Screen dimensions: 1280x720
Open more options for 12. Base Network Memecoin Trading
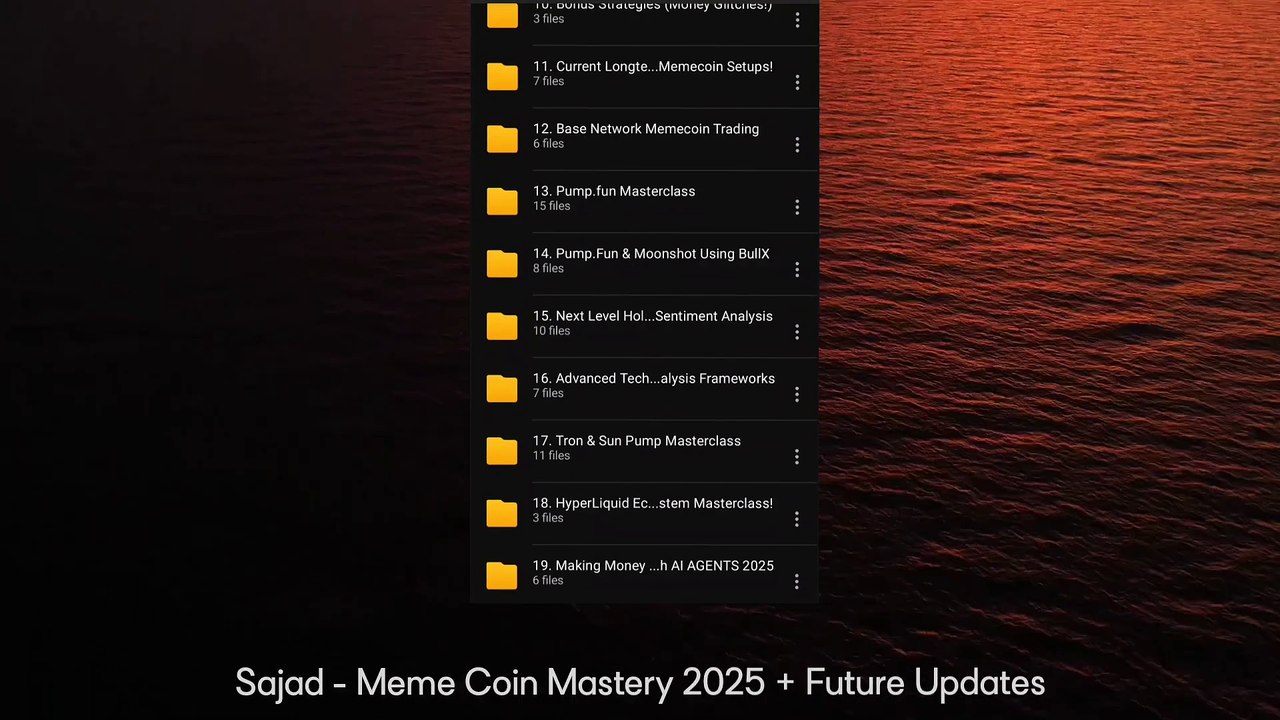[x=797, y=145]
